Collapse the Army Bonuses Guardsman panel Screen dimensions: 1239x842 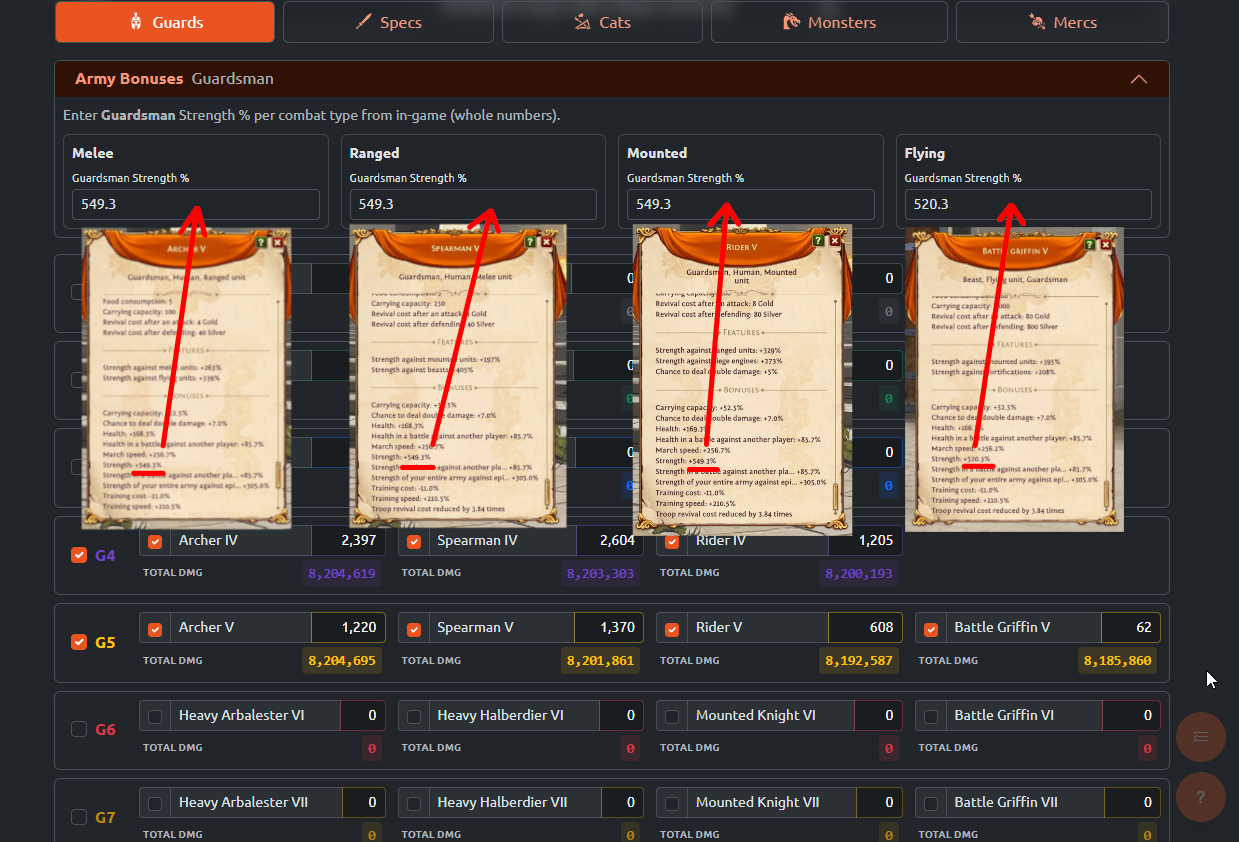1138,79
